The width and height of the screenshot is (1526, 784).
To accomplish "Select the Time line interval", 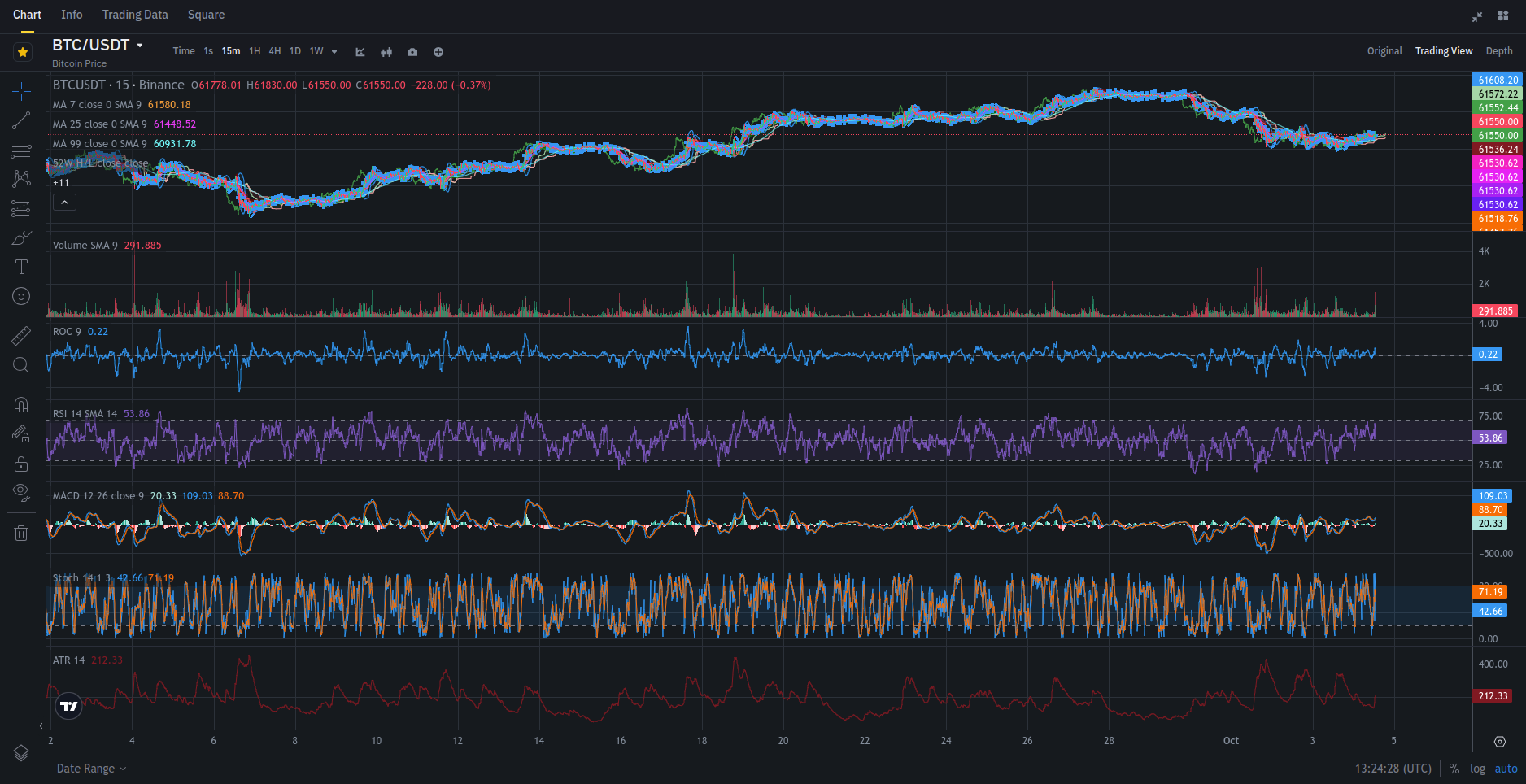I will click(x=184, y=51).
